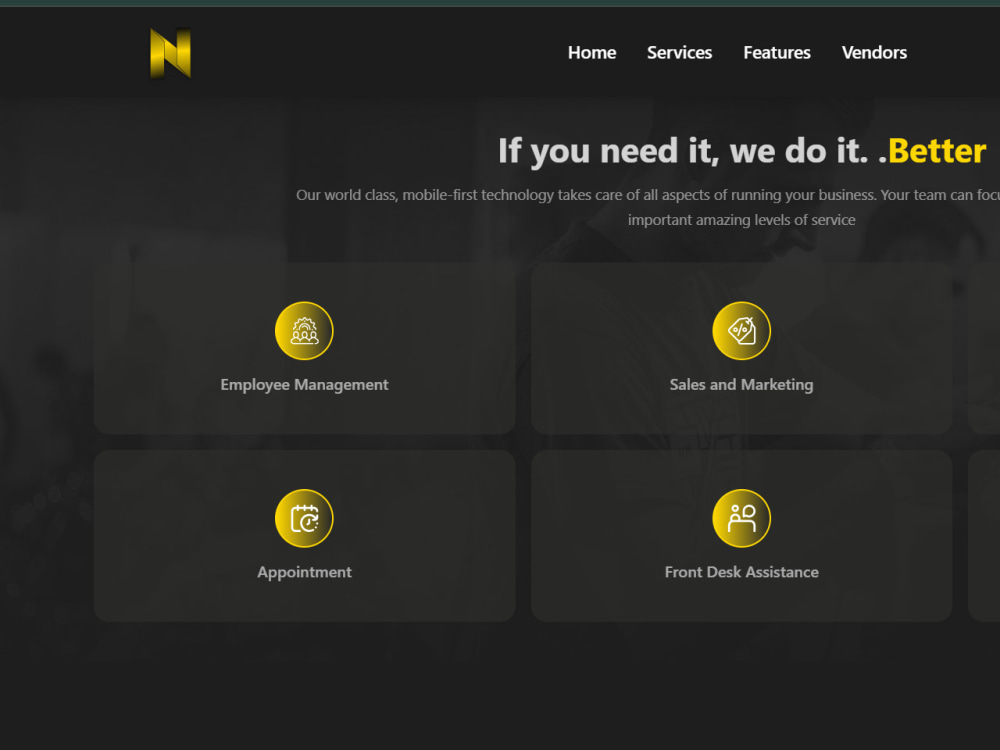1000x750 pixels.
Task: Click the 'important amazing levels of service' text
Action: (x=741, y=220)
